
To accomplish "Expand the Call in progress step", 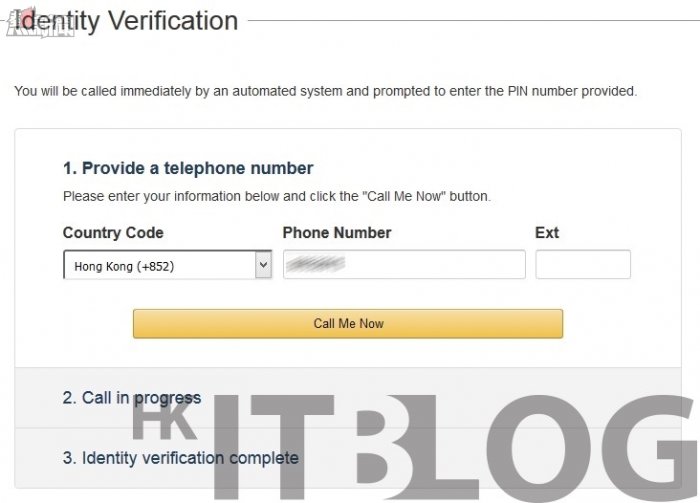I will click(x=132, y=398).
